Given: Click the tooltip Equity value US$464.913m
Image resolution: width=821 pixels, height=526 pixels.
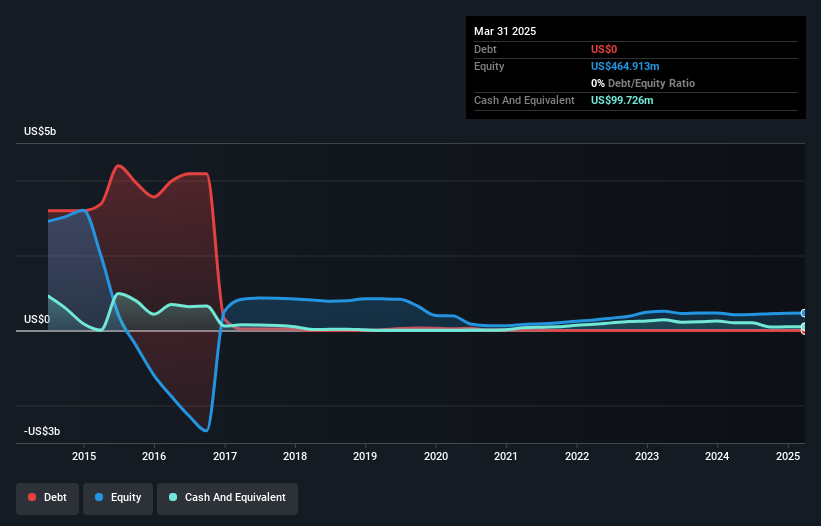Looking at the screenshot, I should click(625, 66).
